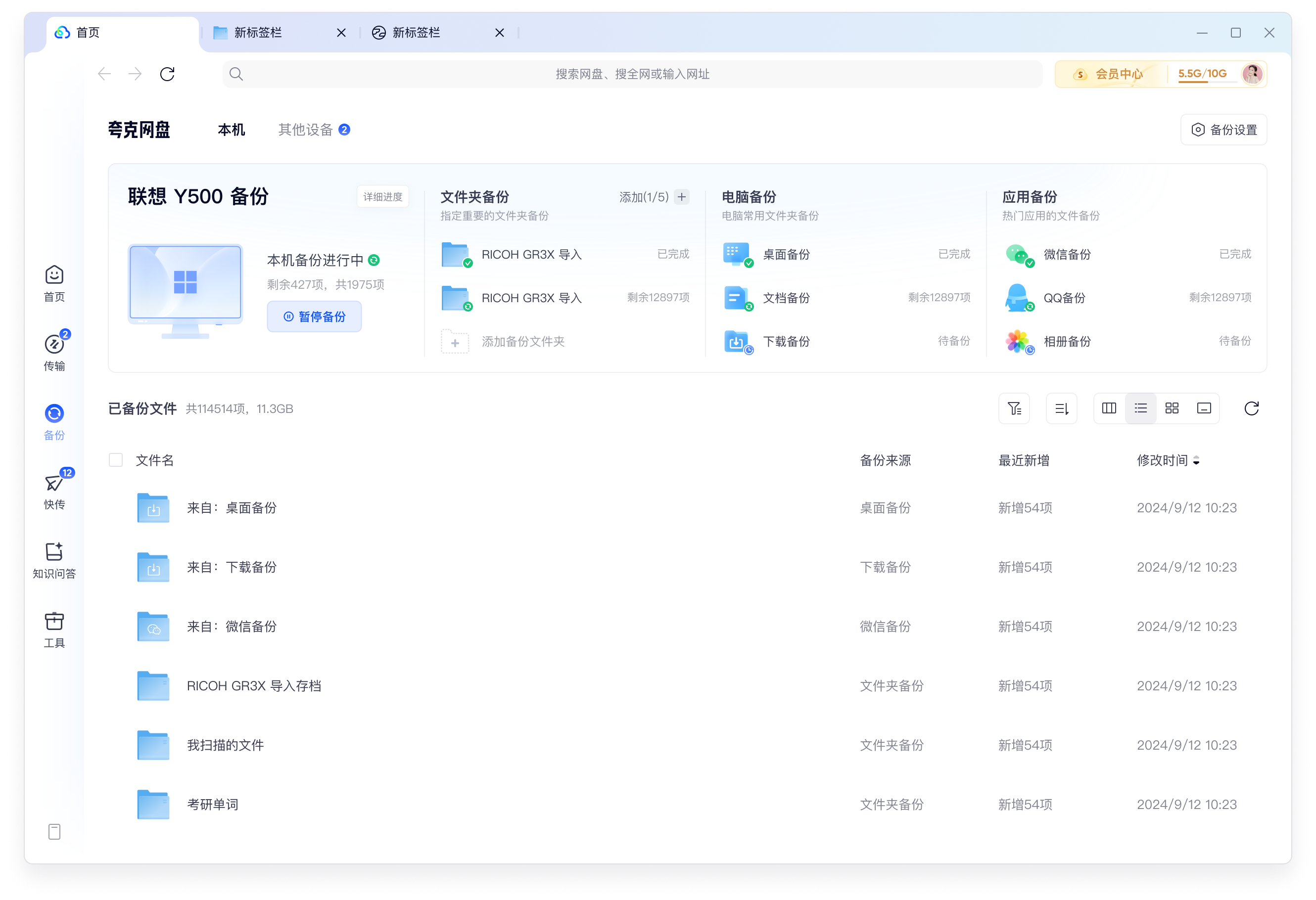Open 详细进度 progress details
The width and height of the screenshot is (1316, 900).
[382, 196]
